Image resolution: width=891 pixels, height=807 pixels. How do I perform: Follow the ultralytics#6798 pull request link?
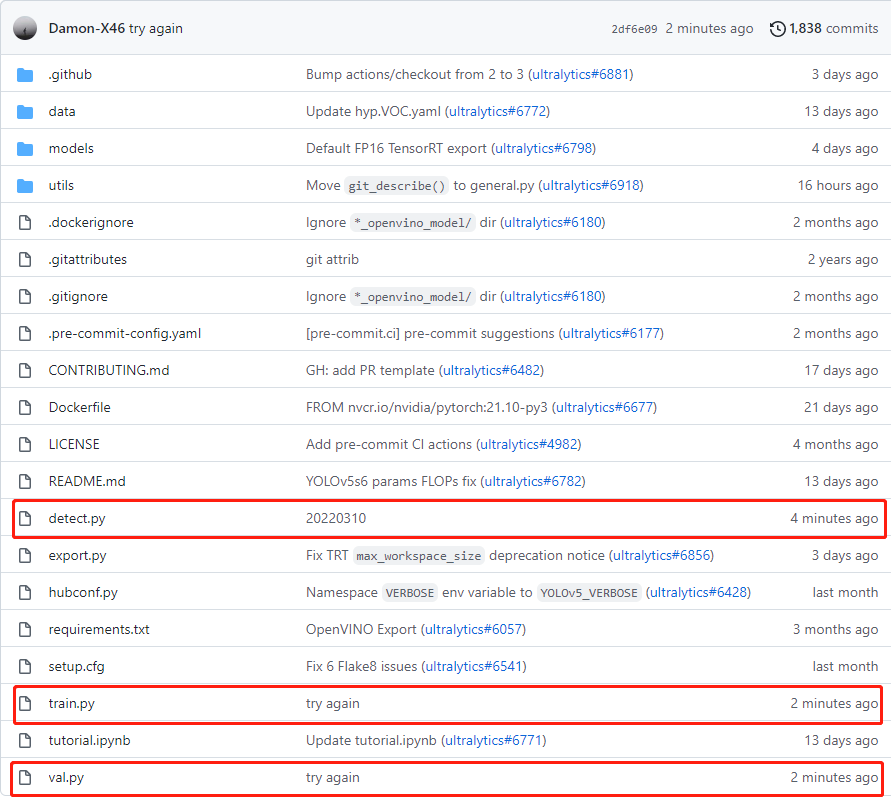click(x=543, y=148)
